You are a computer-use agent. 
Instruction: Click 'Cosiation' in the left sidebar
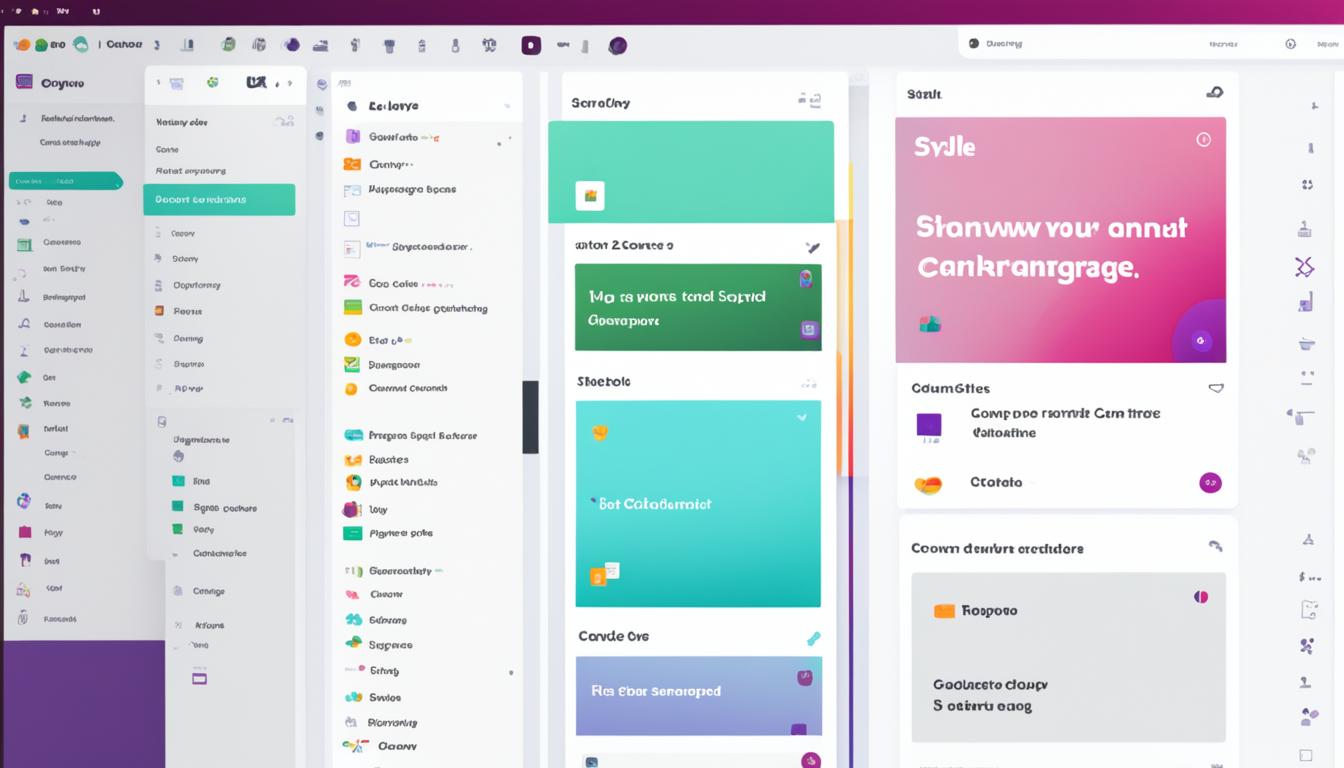point(62,324)
